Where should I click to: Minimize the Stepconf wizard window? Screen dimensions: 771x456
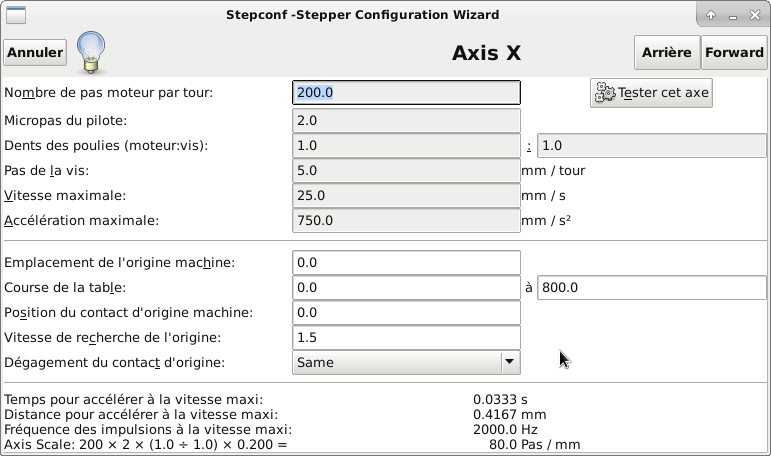733,16
